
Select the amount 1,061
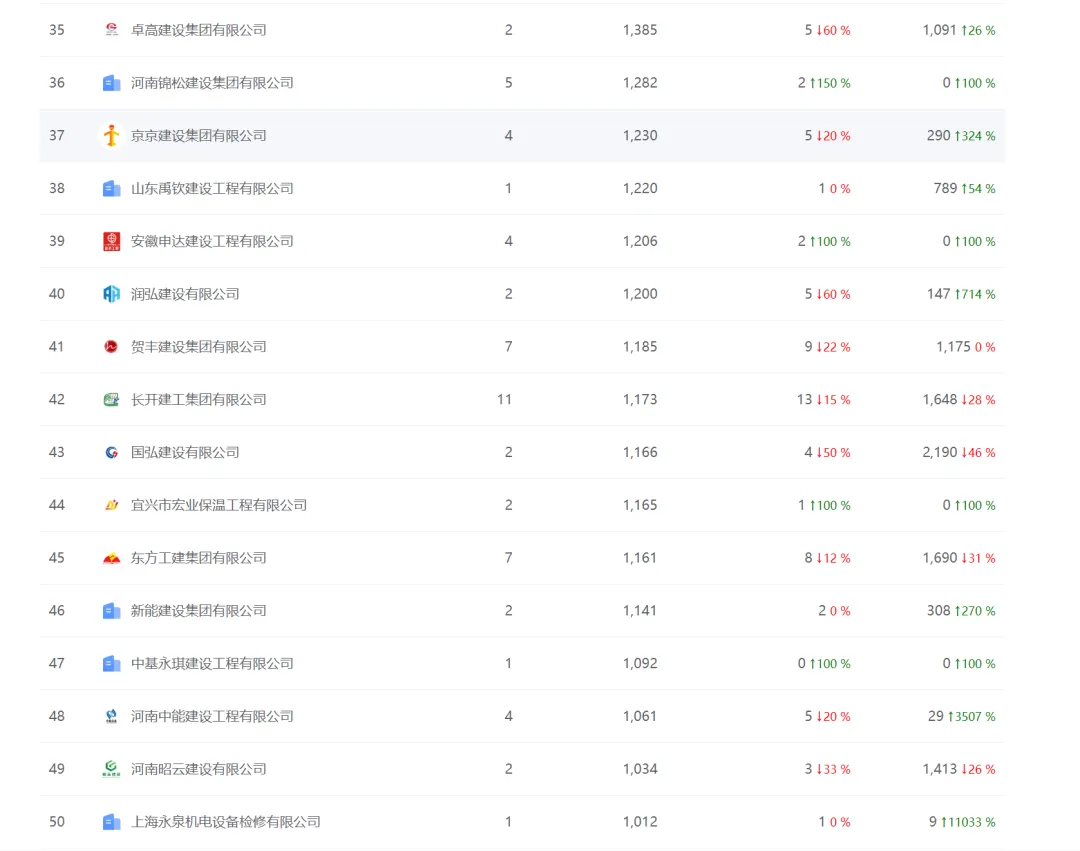tap(640, 716)
